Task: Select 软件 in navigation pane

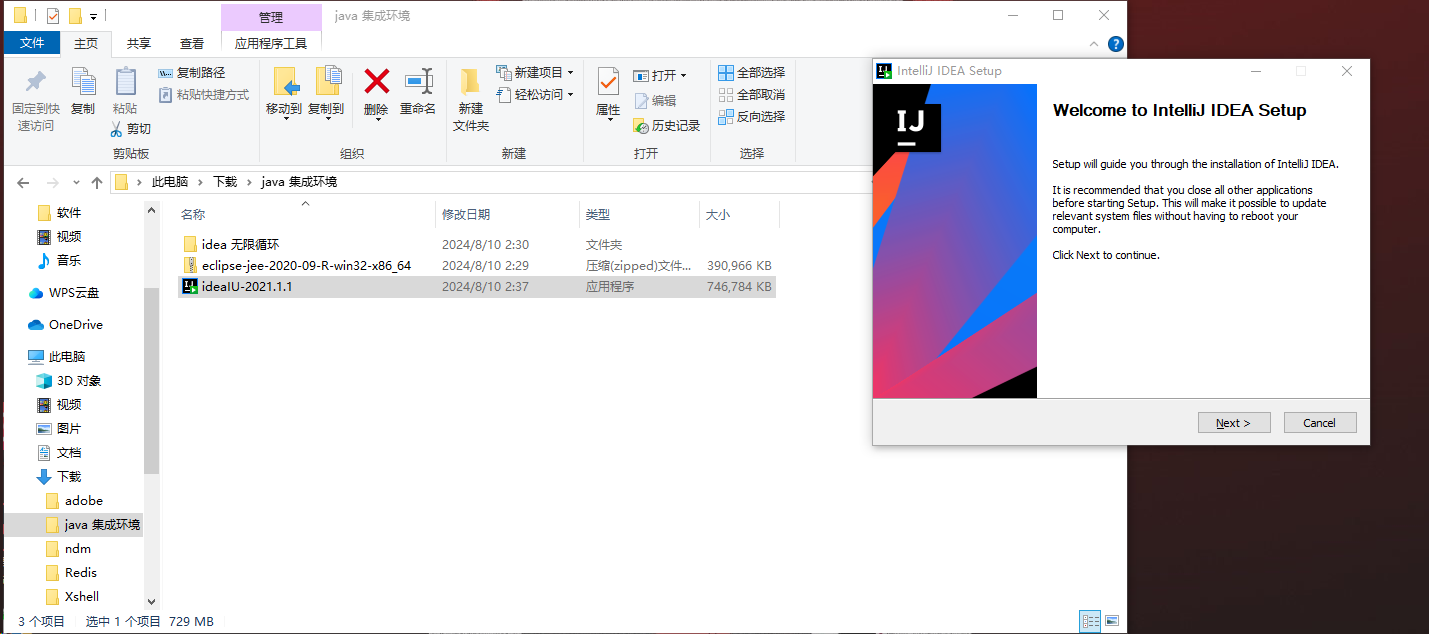Action: tap(69, 213)
